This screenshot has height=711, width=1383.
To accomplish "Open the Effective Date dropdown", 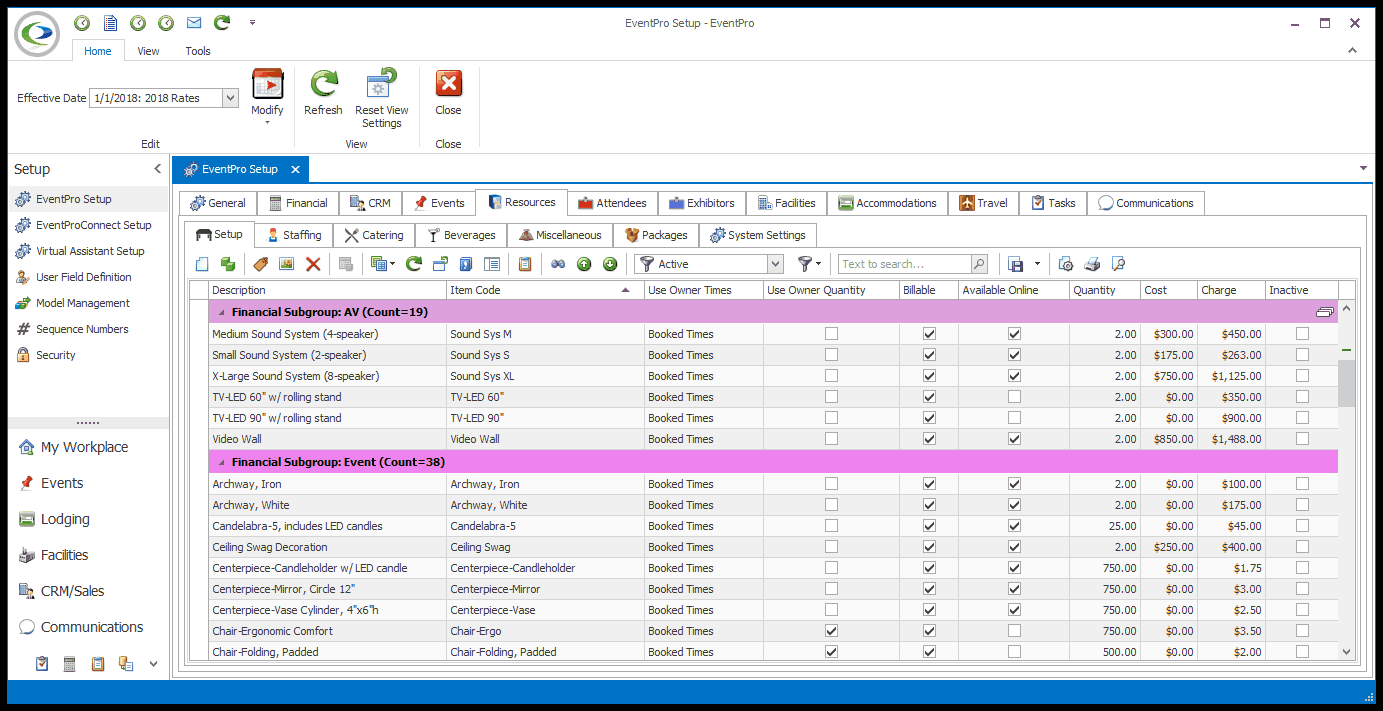I will [230, 98].
